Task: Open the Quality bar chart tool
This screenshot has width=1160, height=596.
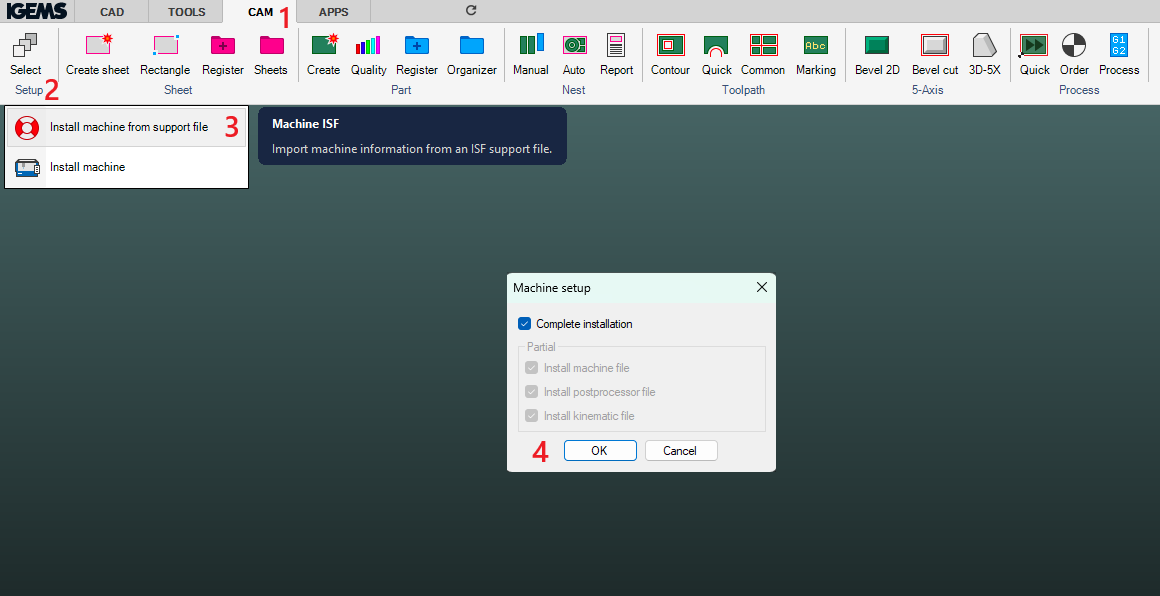Action: 368,46
